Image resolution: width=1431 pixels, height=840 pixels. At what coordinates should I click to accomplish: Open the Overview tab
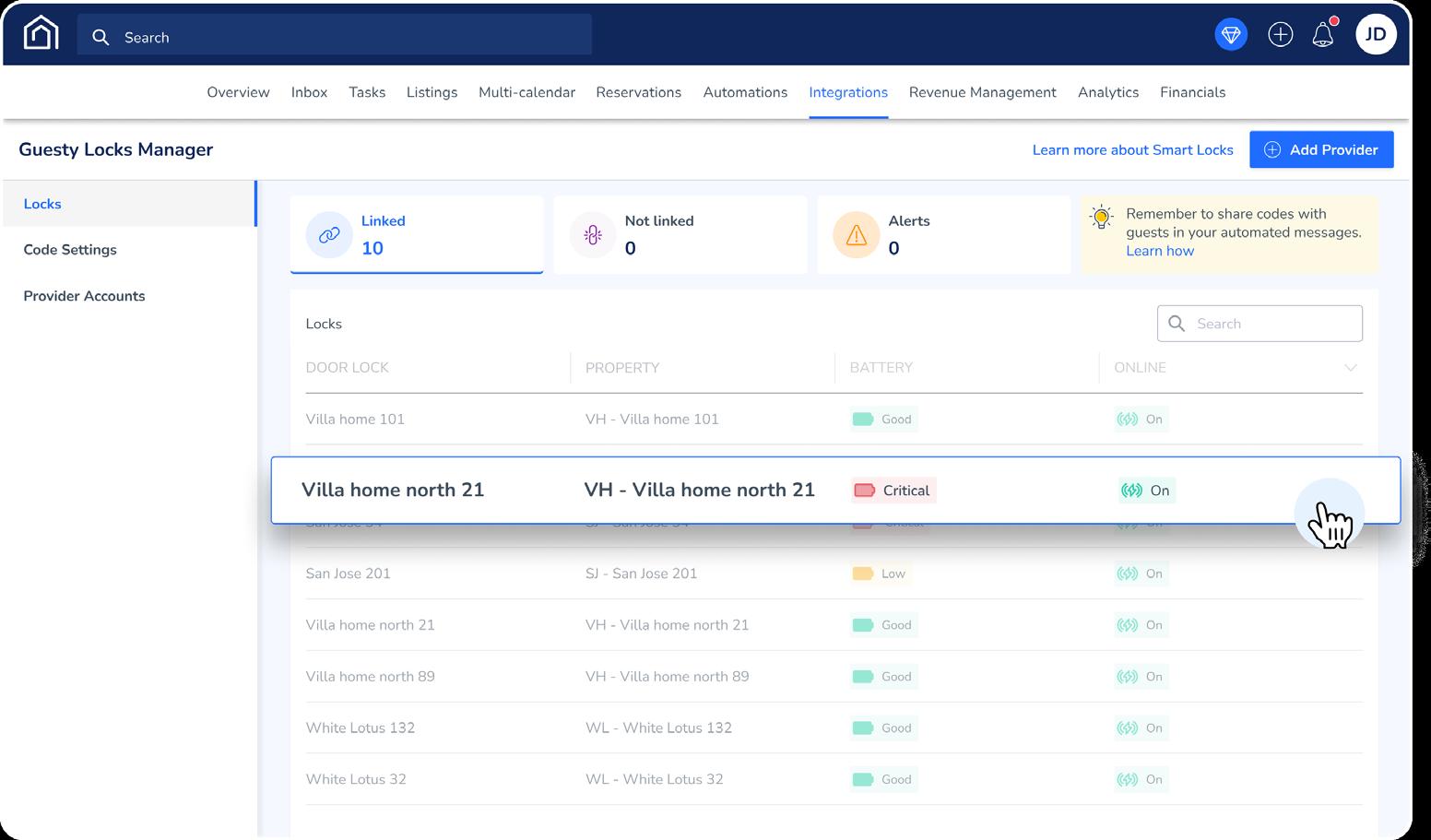click(238, 92)
